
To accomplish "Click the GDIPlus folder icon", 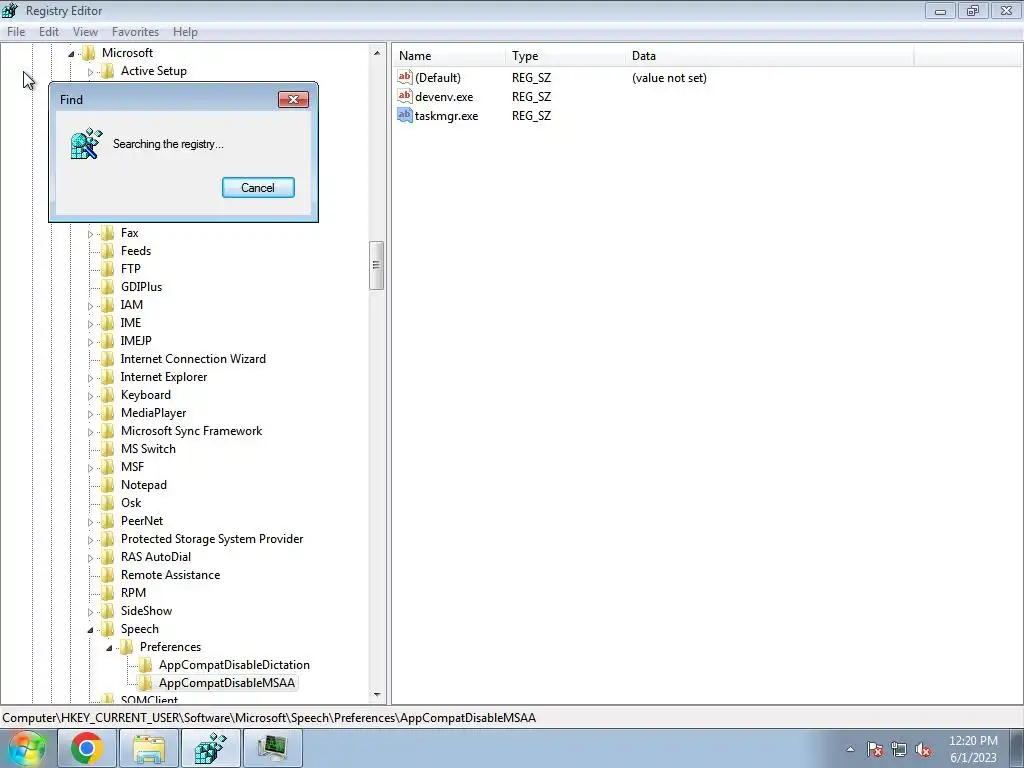I will pos(108,287).
